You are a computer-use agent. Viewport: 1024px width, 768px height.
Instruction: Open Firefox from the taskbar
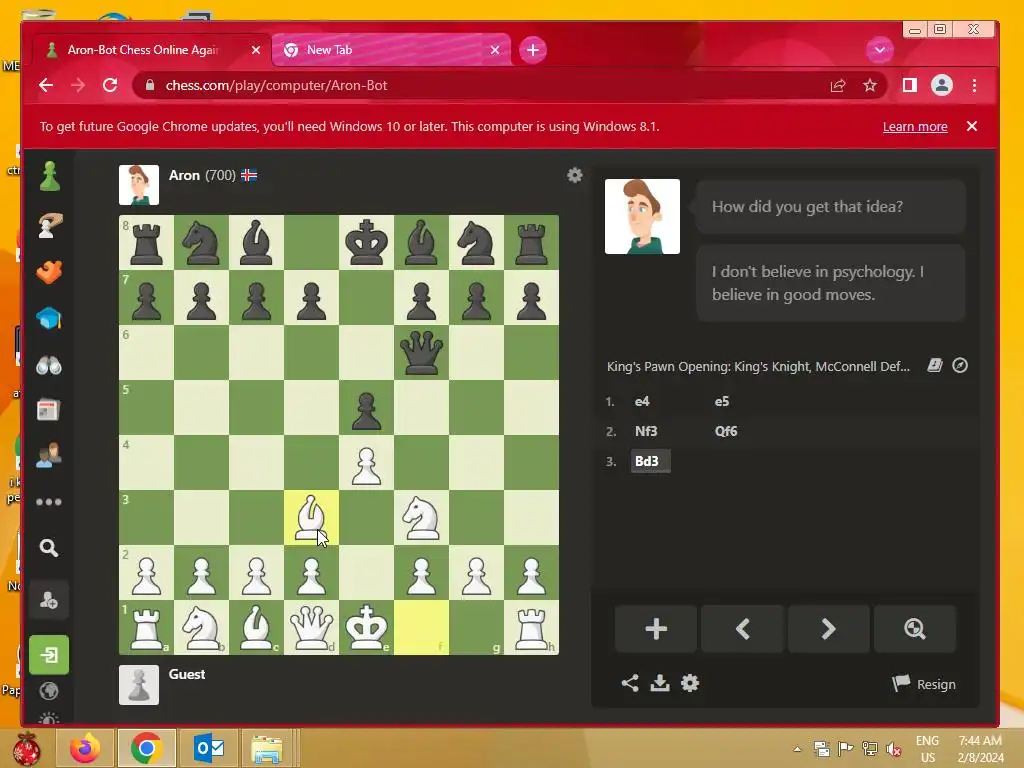coord(85,748)
